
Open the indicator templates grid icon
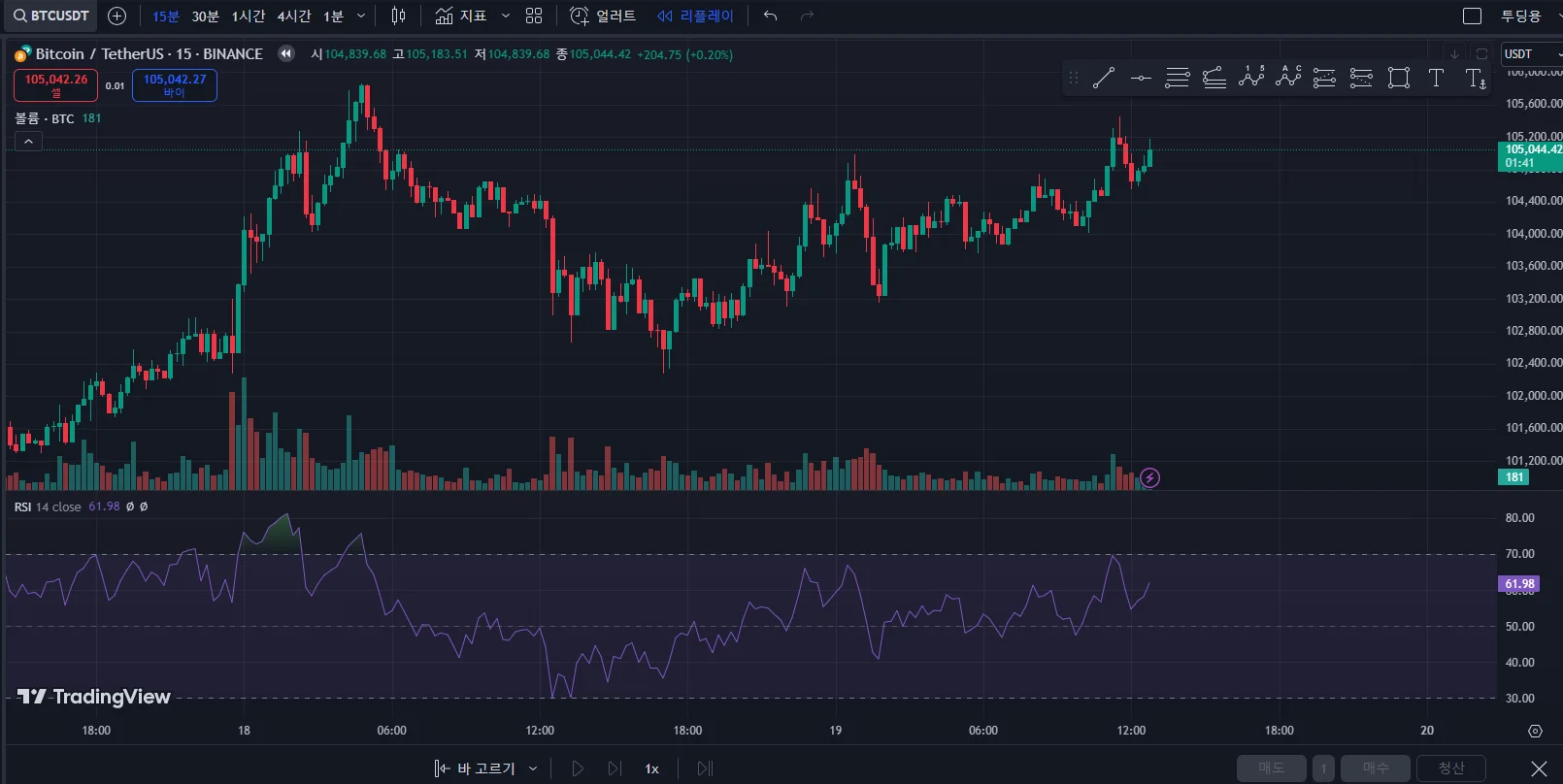click(534, 16)
